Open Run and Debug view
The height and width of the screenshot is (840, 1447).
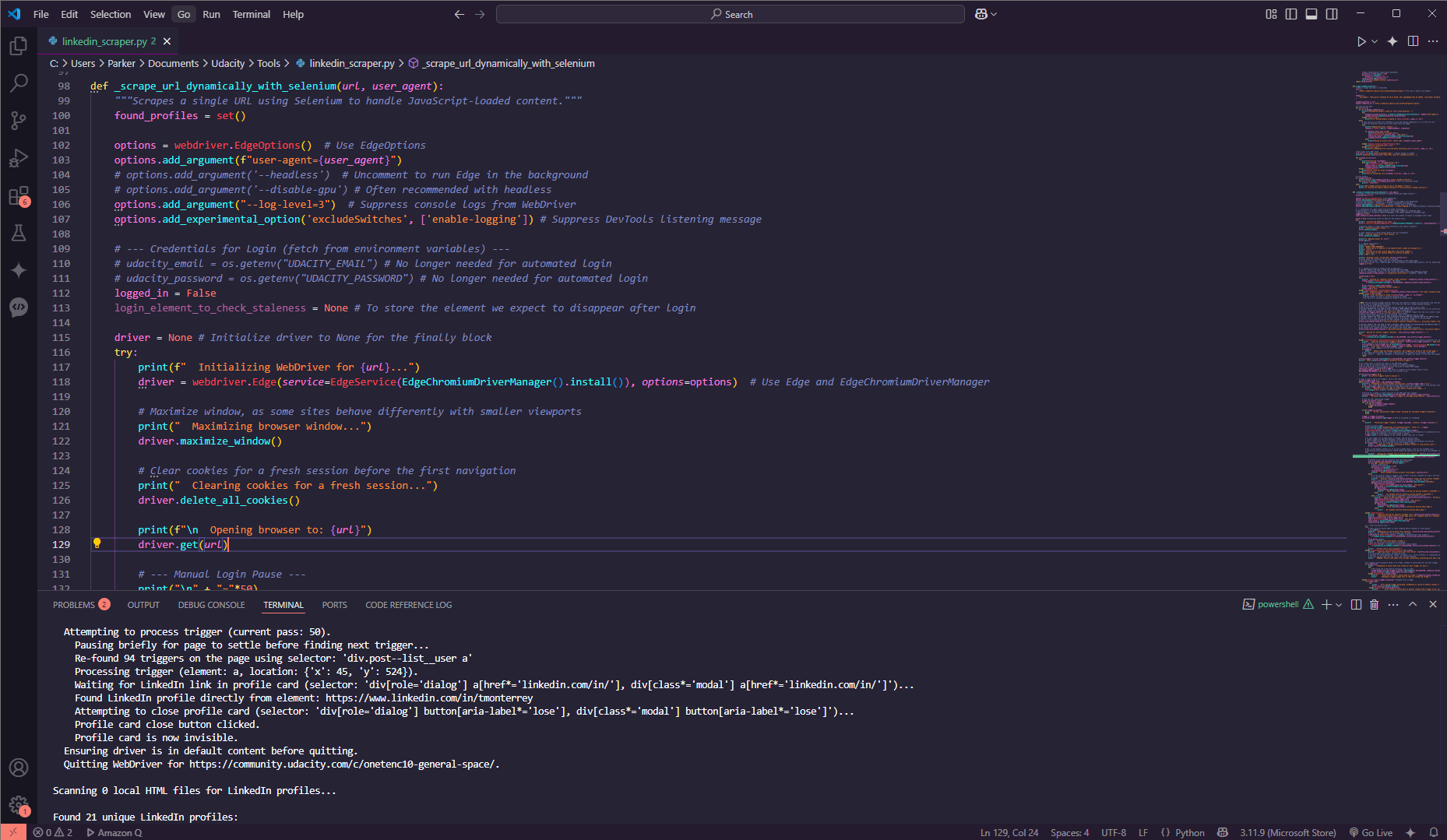coord(19,158)
